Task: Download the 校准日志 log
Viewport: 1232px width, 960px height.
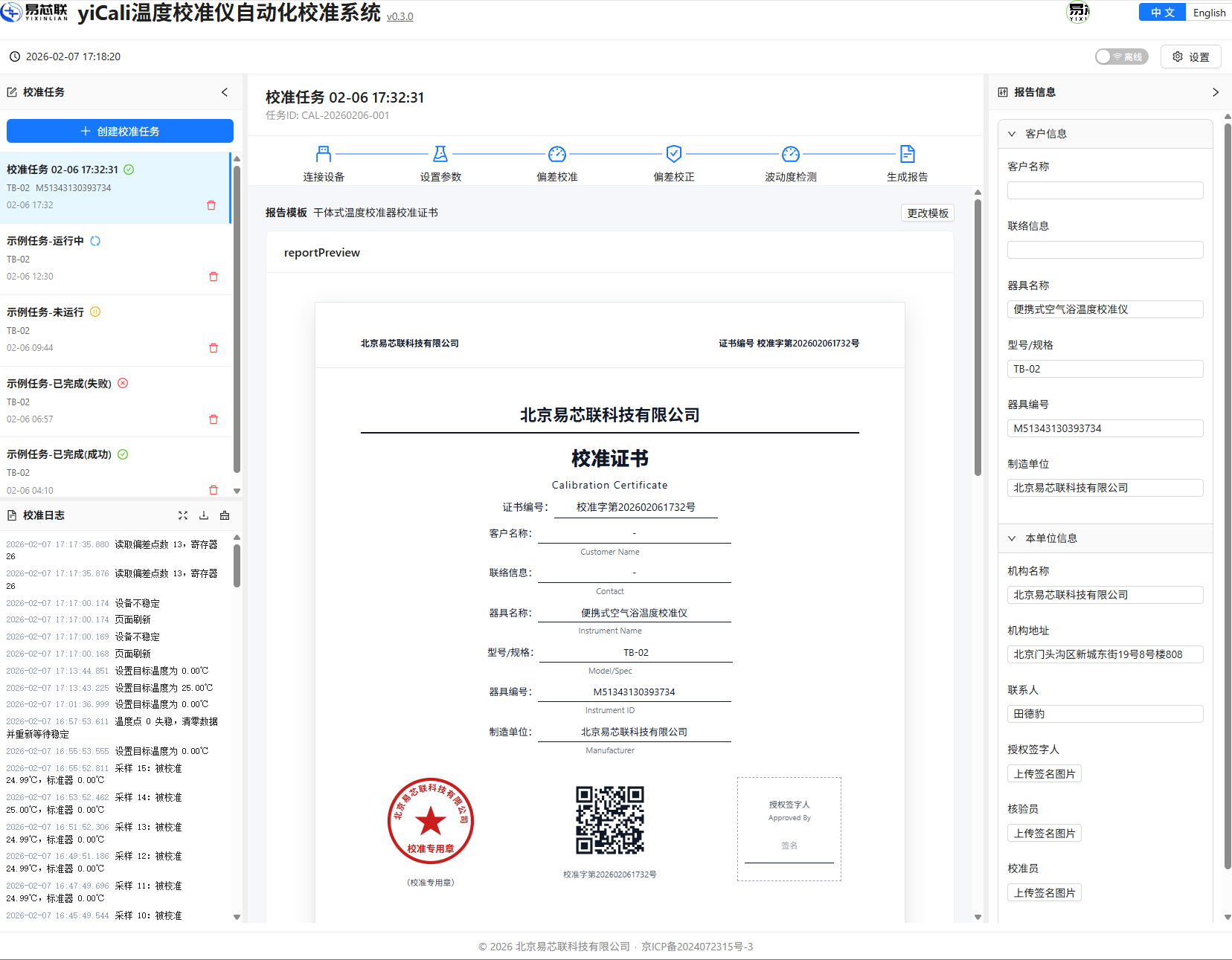Action: tap(204, 515)
